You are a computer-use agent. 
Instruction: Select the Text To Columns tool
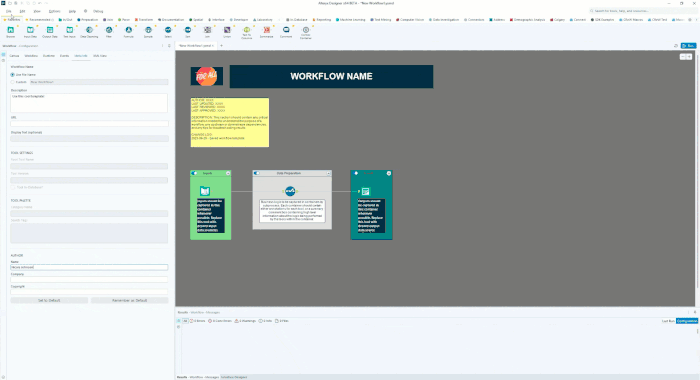coord(246,32)
